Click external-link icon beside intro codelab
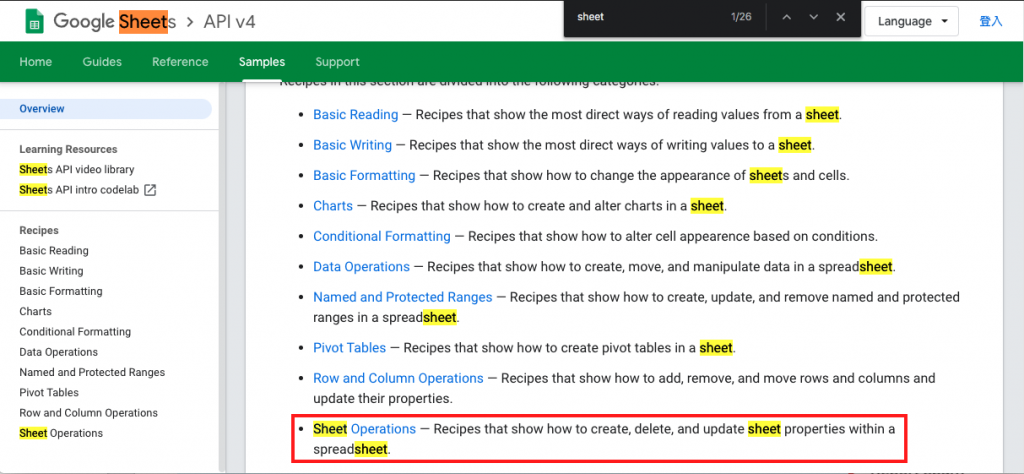The height and width of the screenshot is (474, 1024). [x=150, y=190]
